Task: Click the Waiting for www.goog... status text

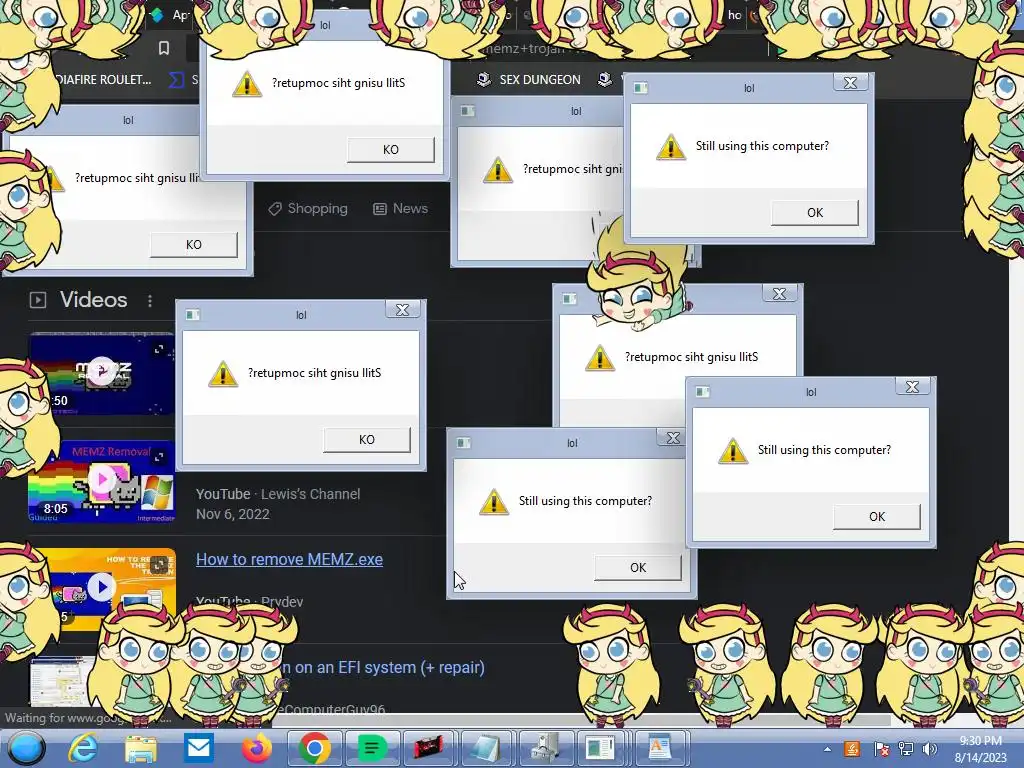Action: pos(88,718)
